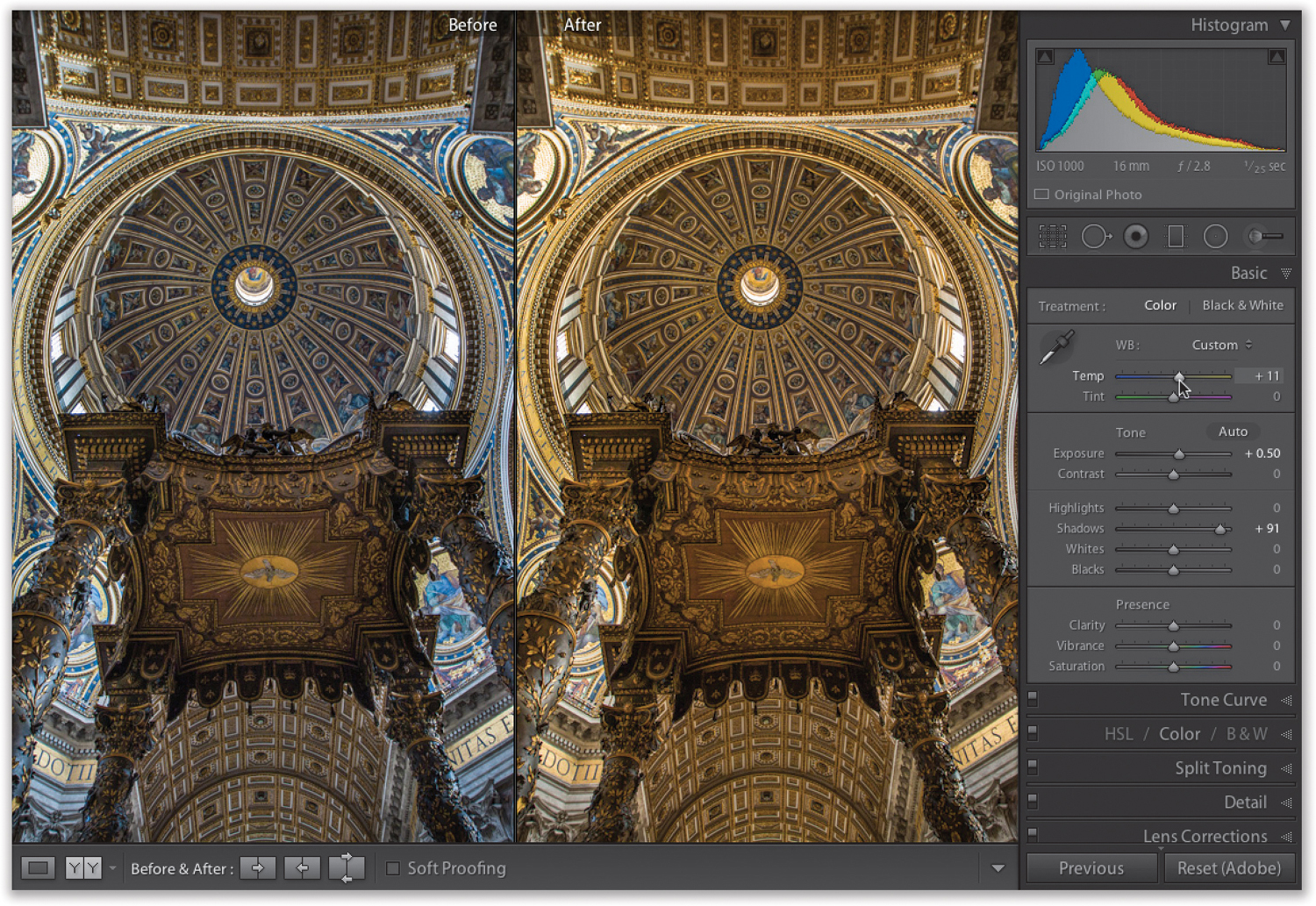
Task: Toggle the Lens Corrections panel switch
Action: coord(1033,834)
